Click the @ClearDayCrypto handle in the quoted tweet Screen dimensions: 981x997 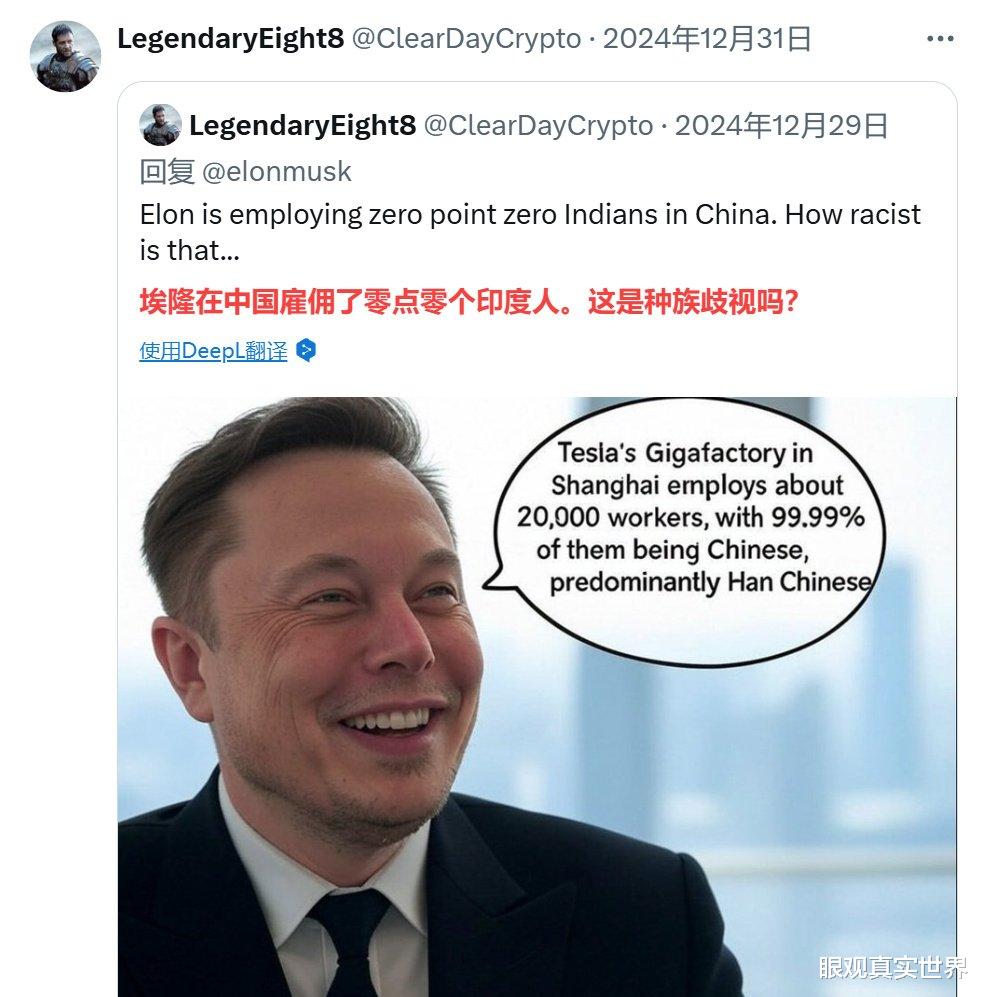click(x=538, y=125)
